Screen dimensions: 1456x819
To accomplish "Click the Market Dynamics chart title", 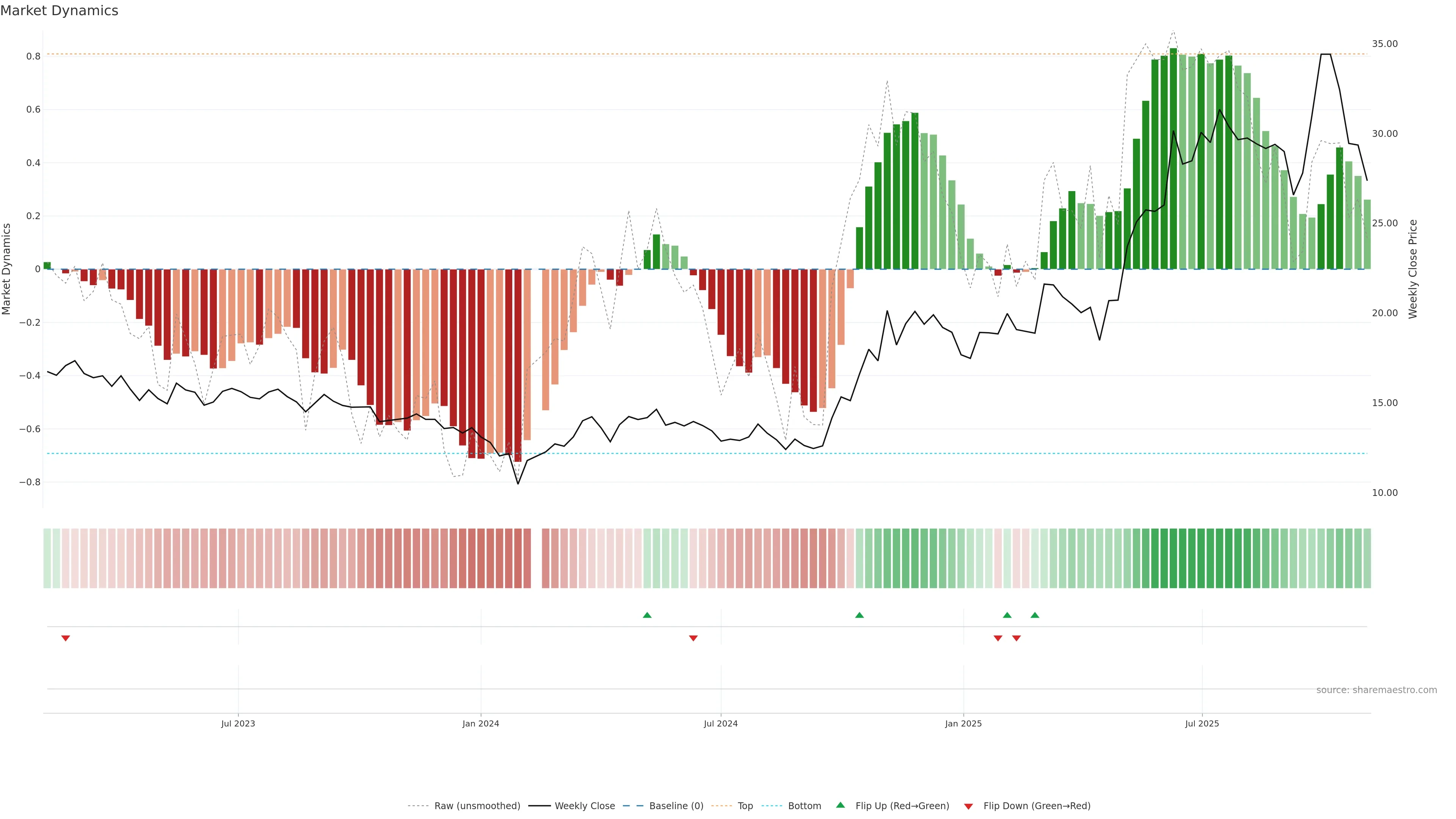I will click(60, 11).
